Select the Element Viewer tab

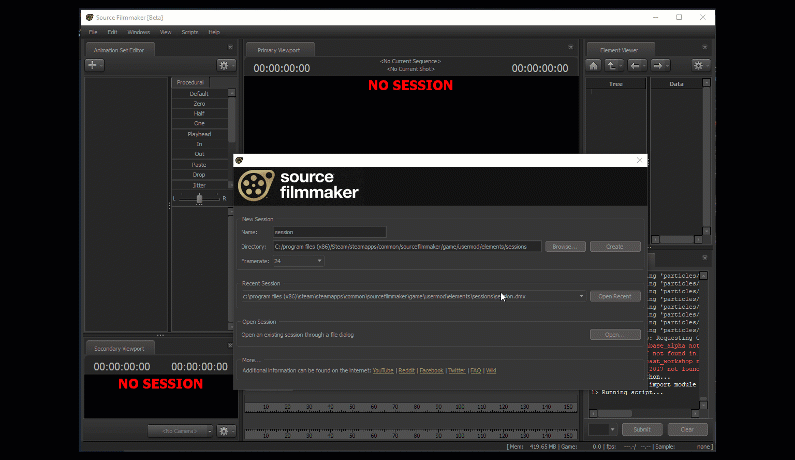coord(619,50)
